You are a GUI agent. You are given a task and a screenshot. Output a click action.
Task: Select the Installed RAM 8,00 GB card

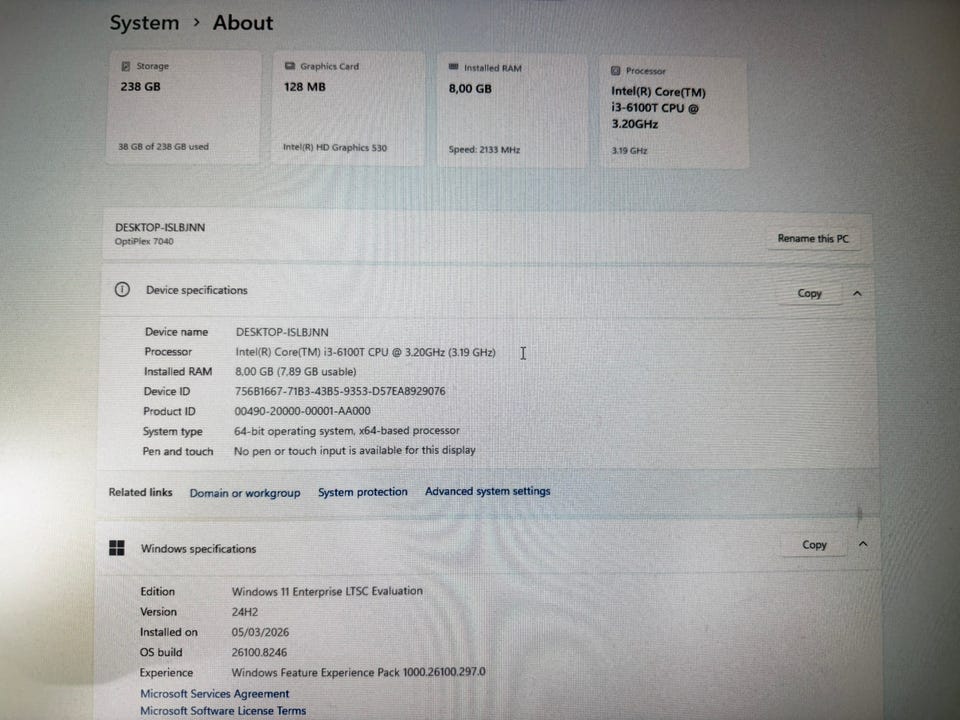pyautogui.click(x=512, y=110)
